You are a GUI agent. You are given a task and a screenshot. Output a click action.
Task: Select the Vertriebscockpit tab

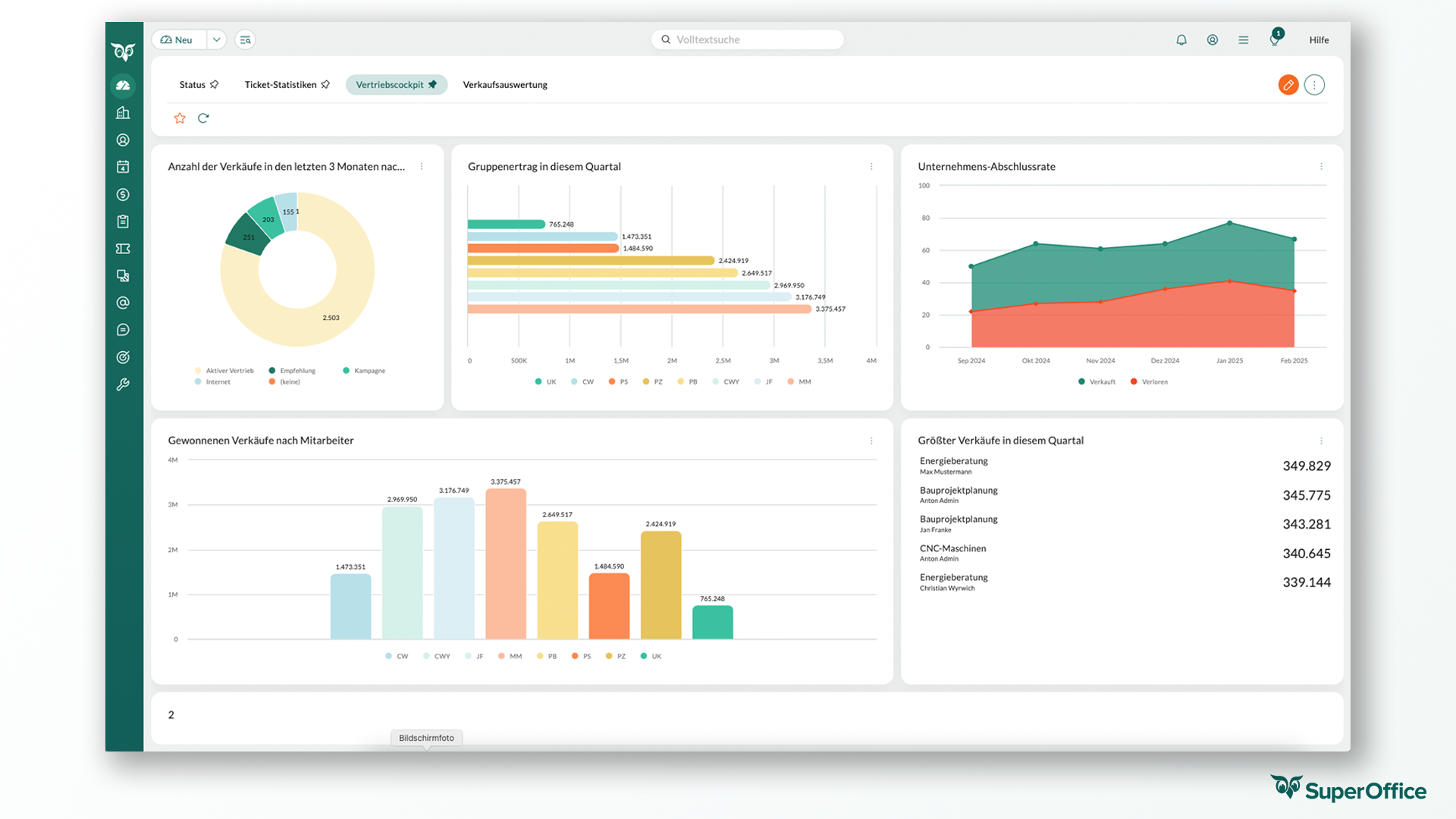390,85
